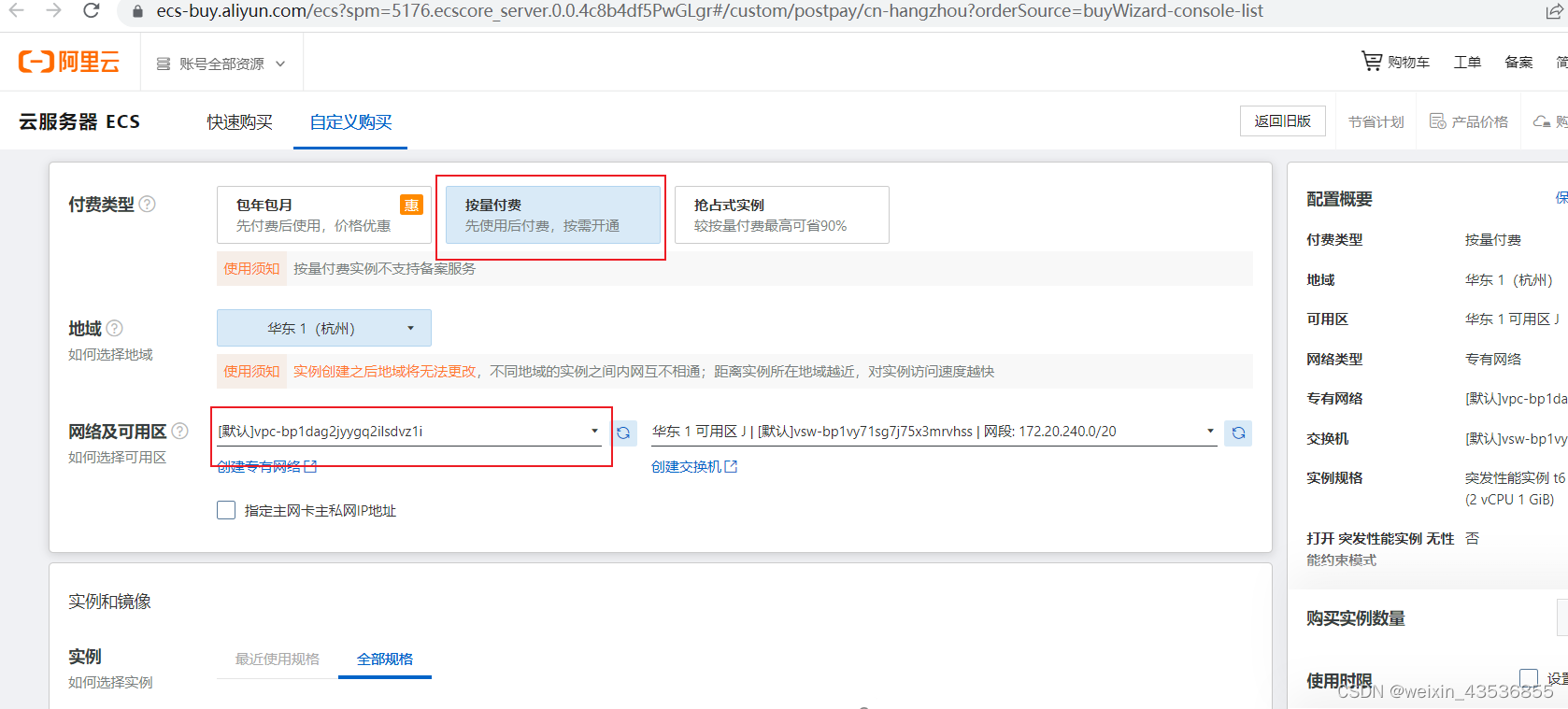The width and height of the screenshot is (1568, 709).
Task: Click the 如何选择地域 help link
Action: (110, 354)
